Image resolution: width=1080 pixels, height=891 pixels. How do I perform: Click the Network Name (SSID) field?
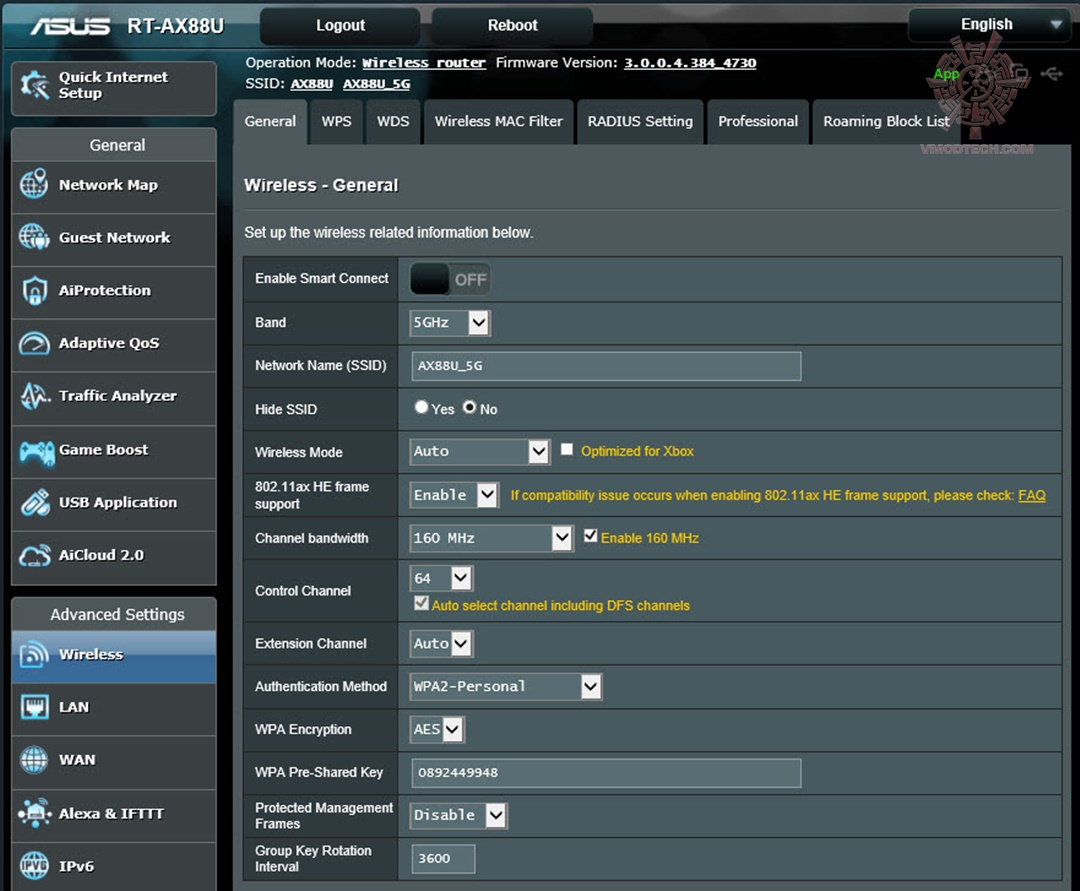click(x=606, y=366)
